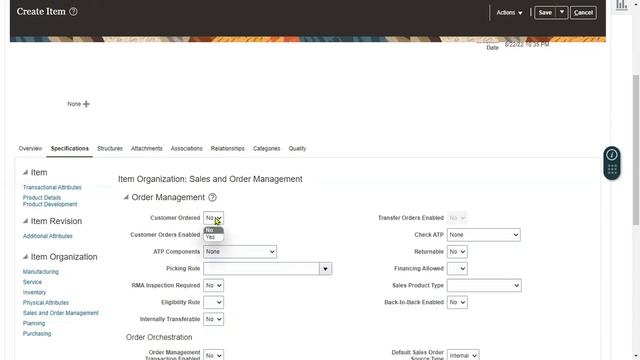
Task: Open the Financing Allowed dropdown
Action: [x=457, y=269]
